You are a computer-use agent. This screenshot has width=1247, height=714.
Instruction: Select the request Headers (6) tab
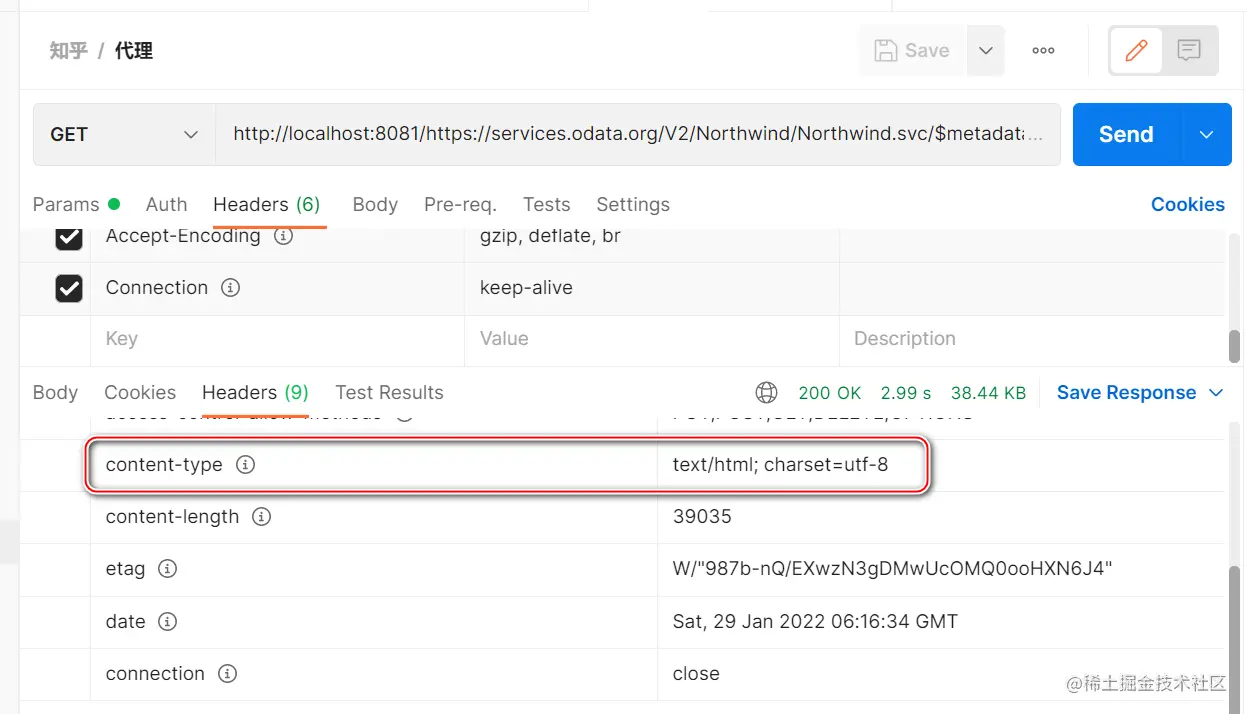click(266, 204)
